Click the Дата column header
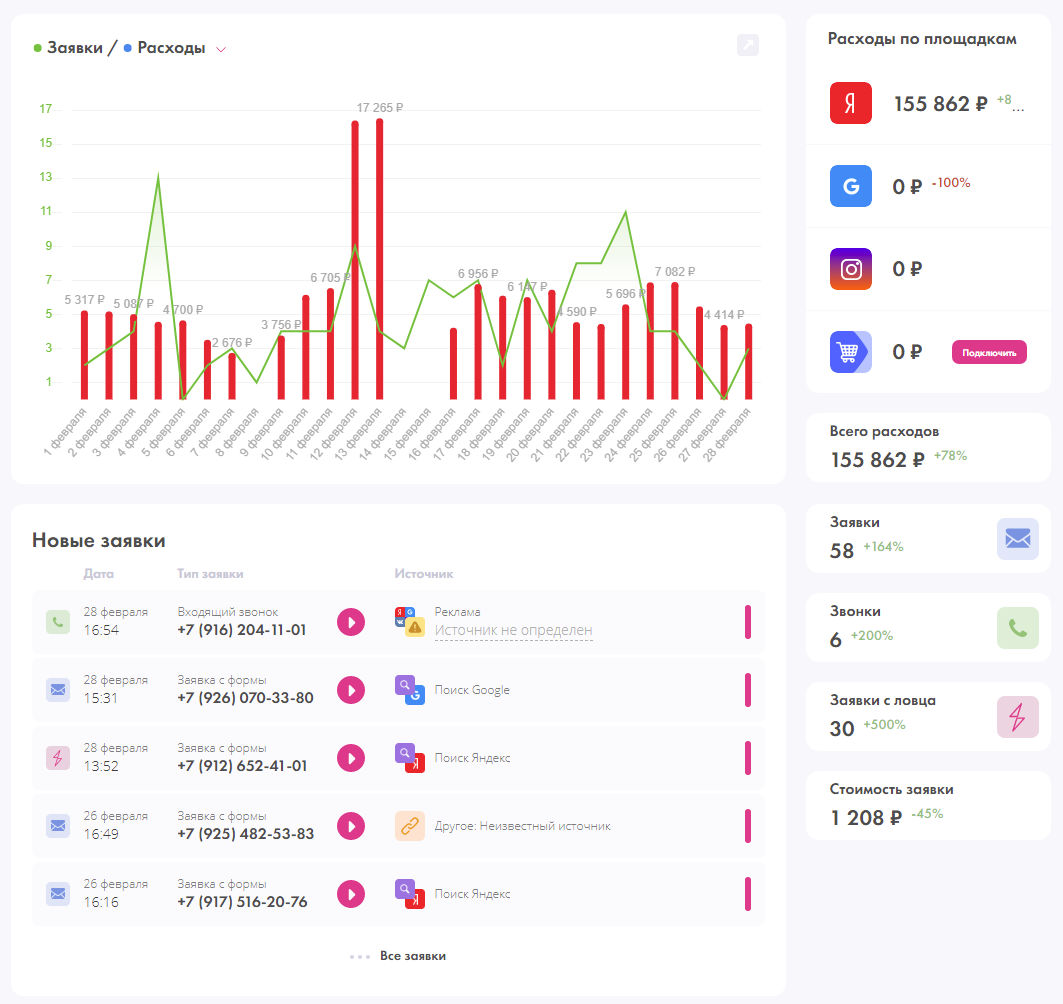The image size is (1063, 1004). (98, 574)
